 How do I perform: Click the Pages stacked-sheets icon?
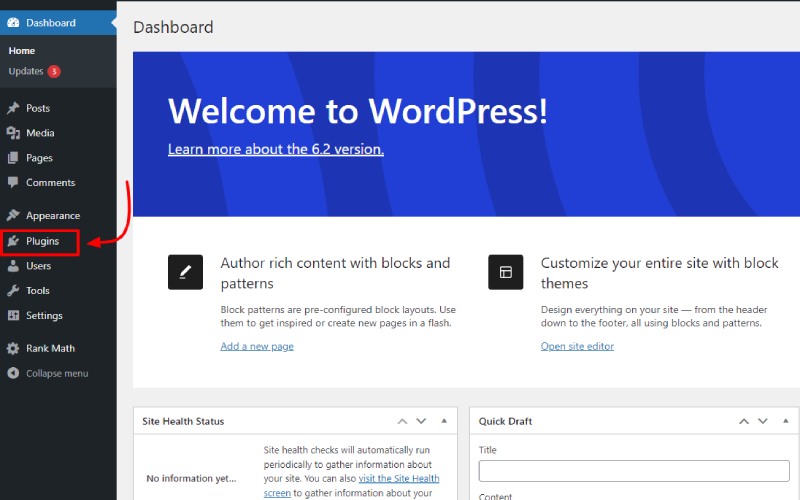[x=13, y=158]
